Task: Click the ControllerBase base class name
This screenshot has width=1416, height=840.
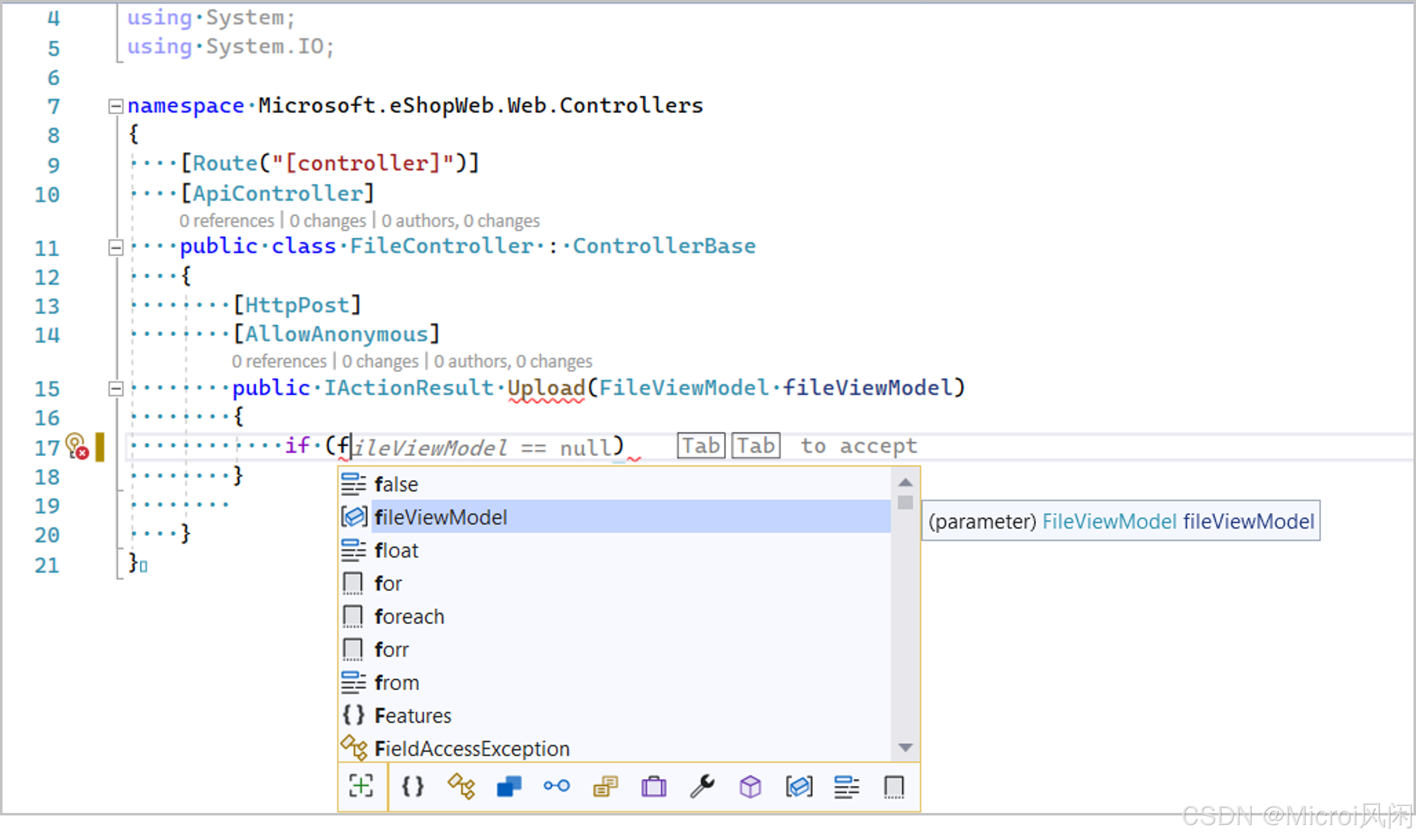Action: 664,246
